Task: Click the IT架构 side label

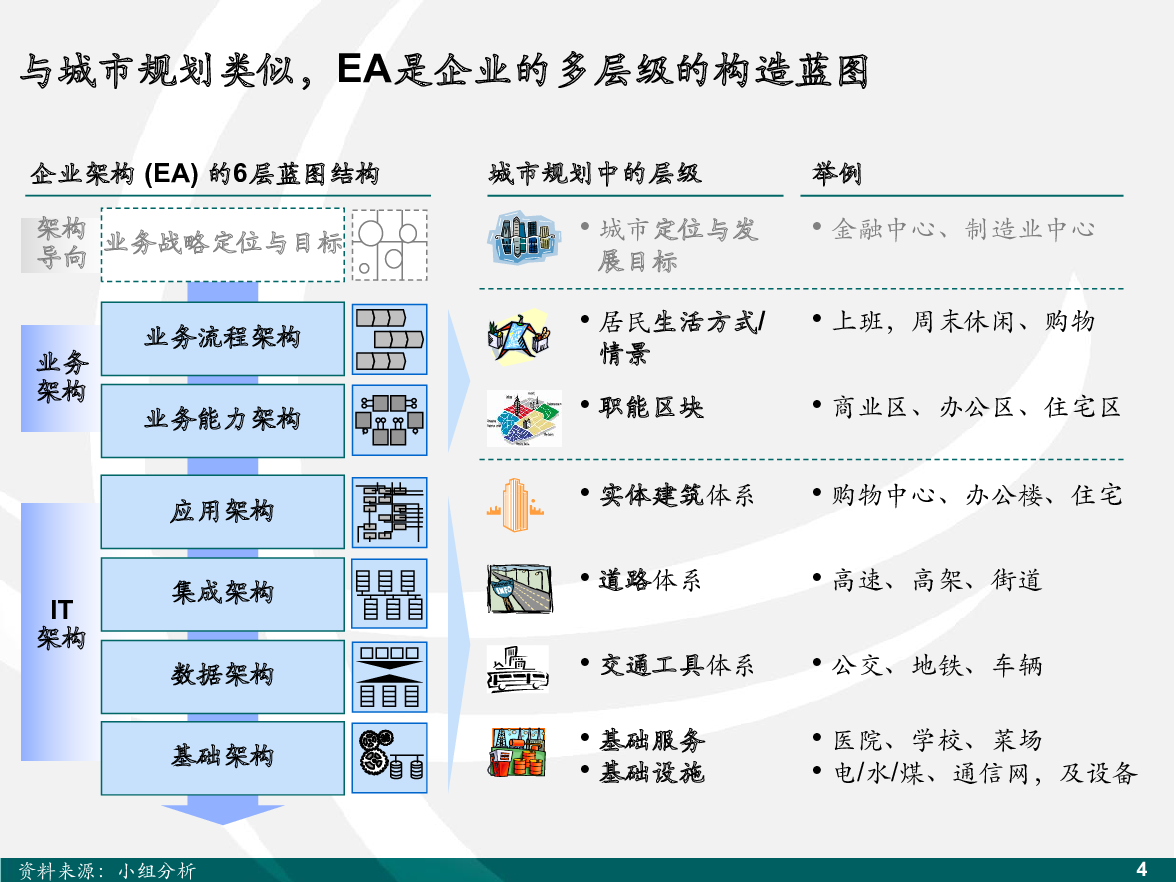Action: (61, 624)
